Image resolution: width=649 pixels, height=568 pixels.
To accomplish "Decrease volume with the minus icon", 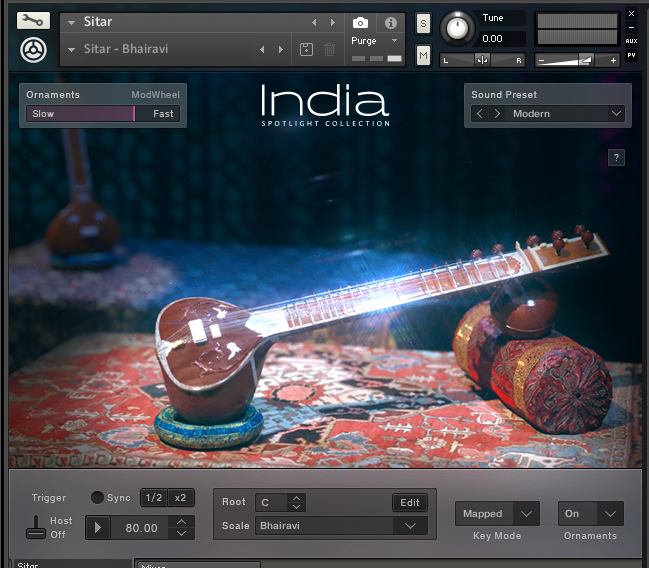I will (541, 61).
